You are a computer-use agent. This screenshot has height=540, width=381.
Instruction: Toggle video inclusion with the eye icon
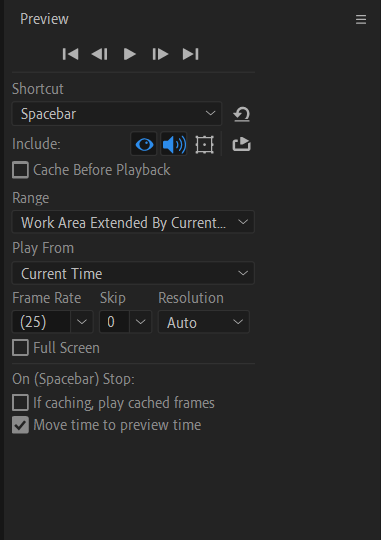tap(144, 144)
